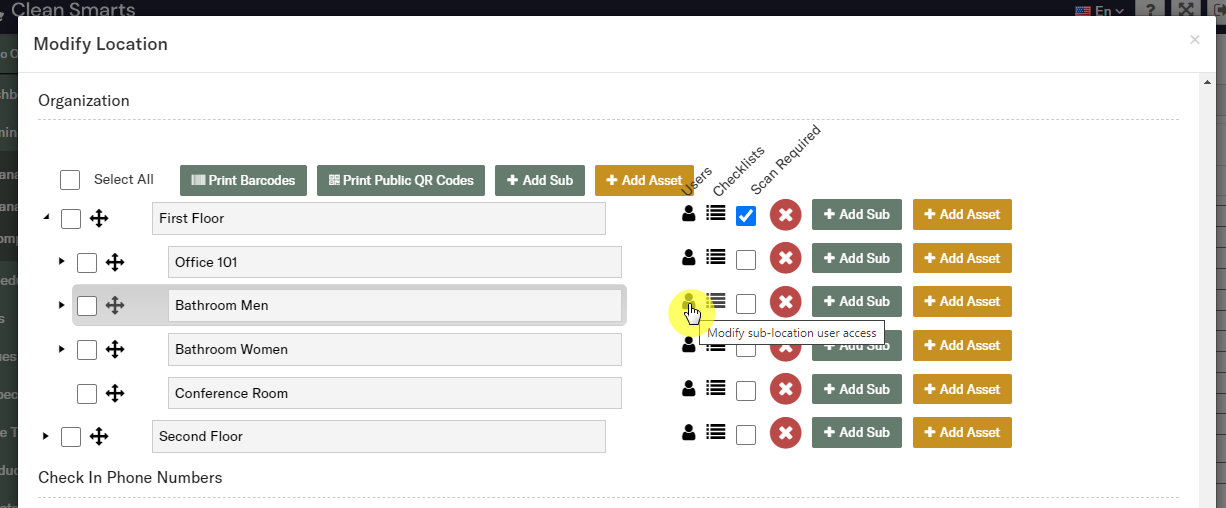This screenshot has height=508, width=1226.
Task: Click Add Asset for Bathroom Men
Action: (x=962, y=301)
